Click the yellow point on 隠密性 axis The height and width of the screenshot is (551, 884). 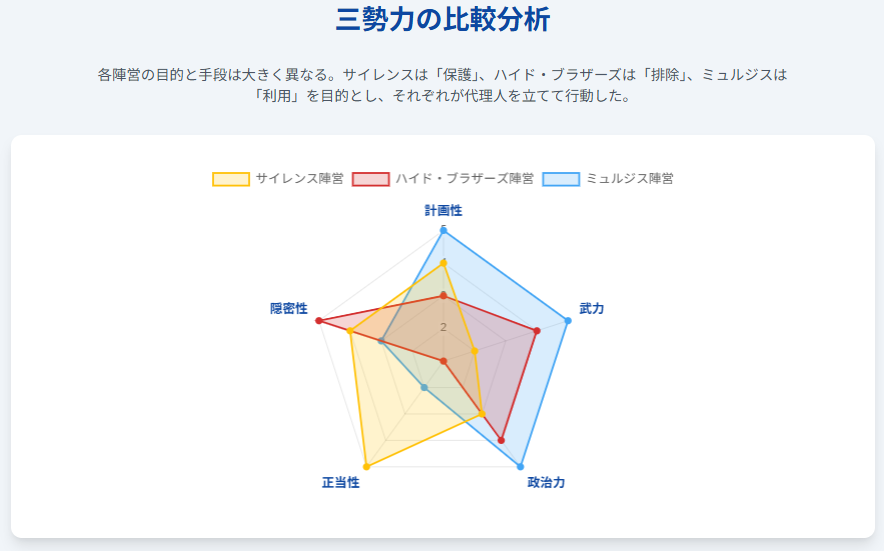point(350,331)
